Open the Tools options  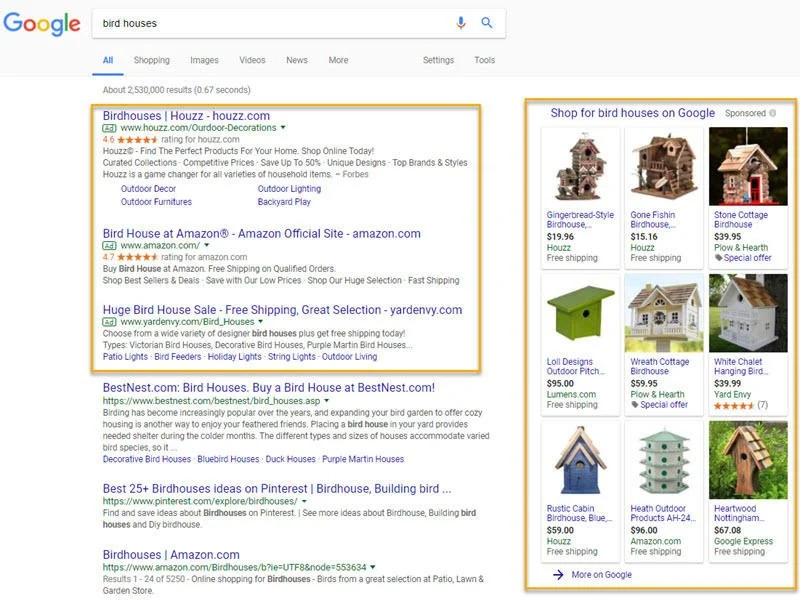tap(484, 60)
